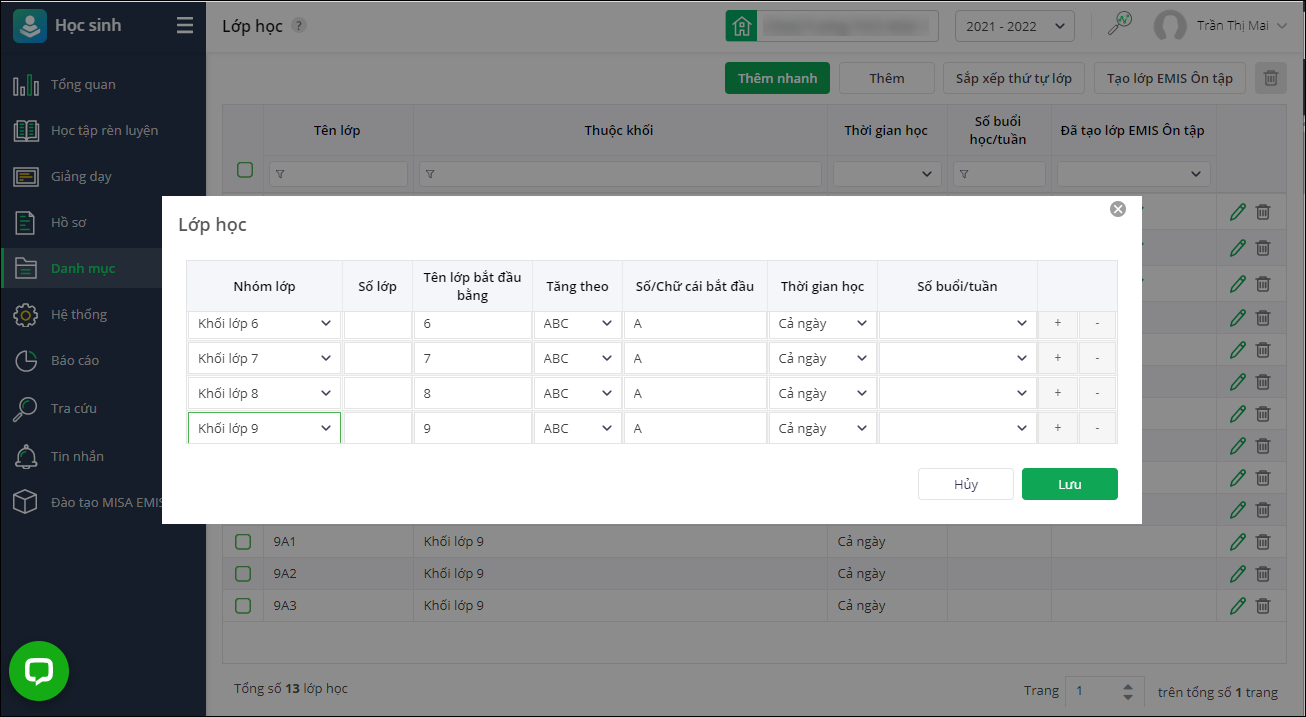Viewport: 1306px width, 717px height.
Task: Open the 2021 - 2022 school year dropdown
Action: point(1014,26)
